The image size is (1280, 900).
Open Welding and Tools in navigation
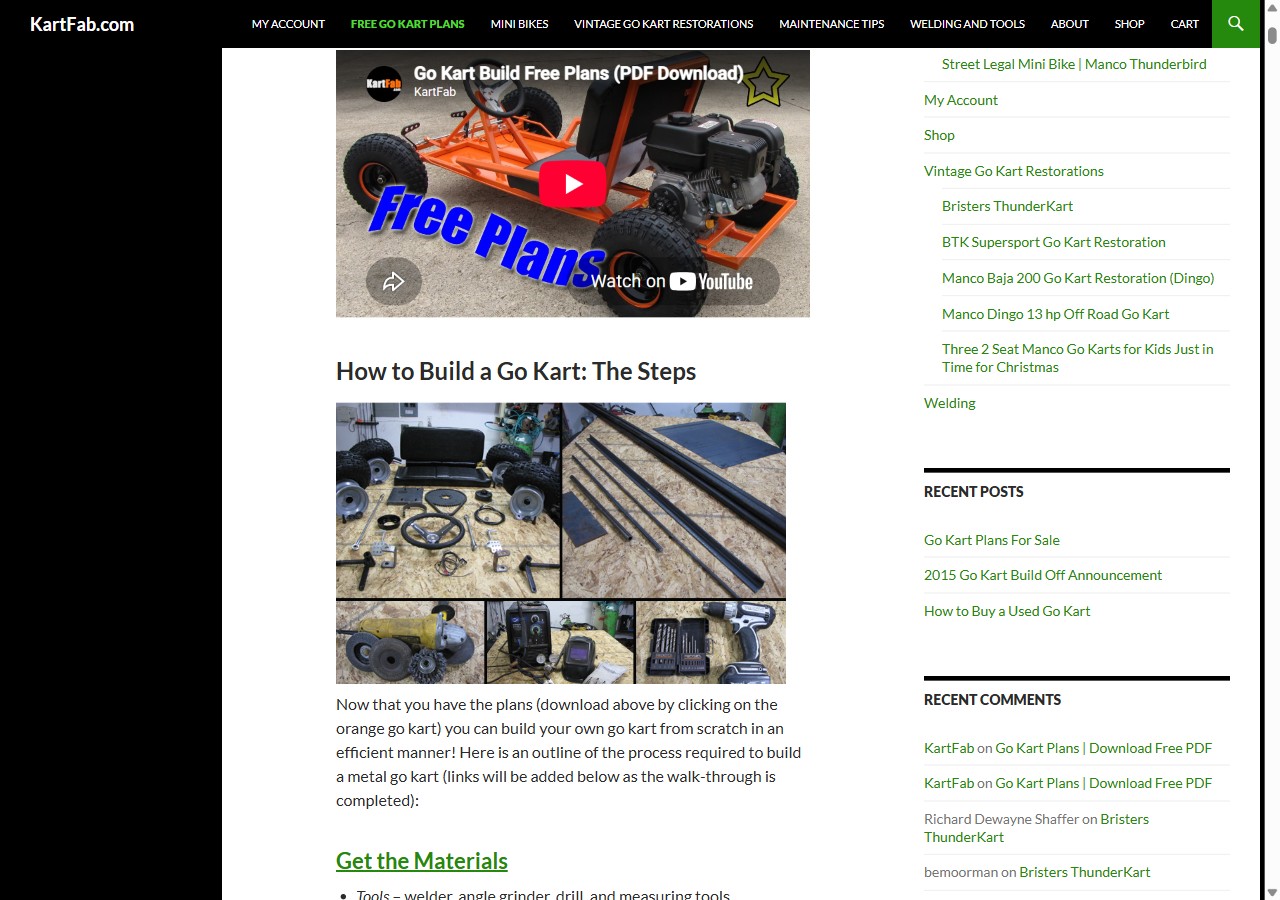click(x=967, y=24)
